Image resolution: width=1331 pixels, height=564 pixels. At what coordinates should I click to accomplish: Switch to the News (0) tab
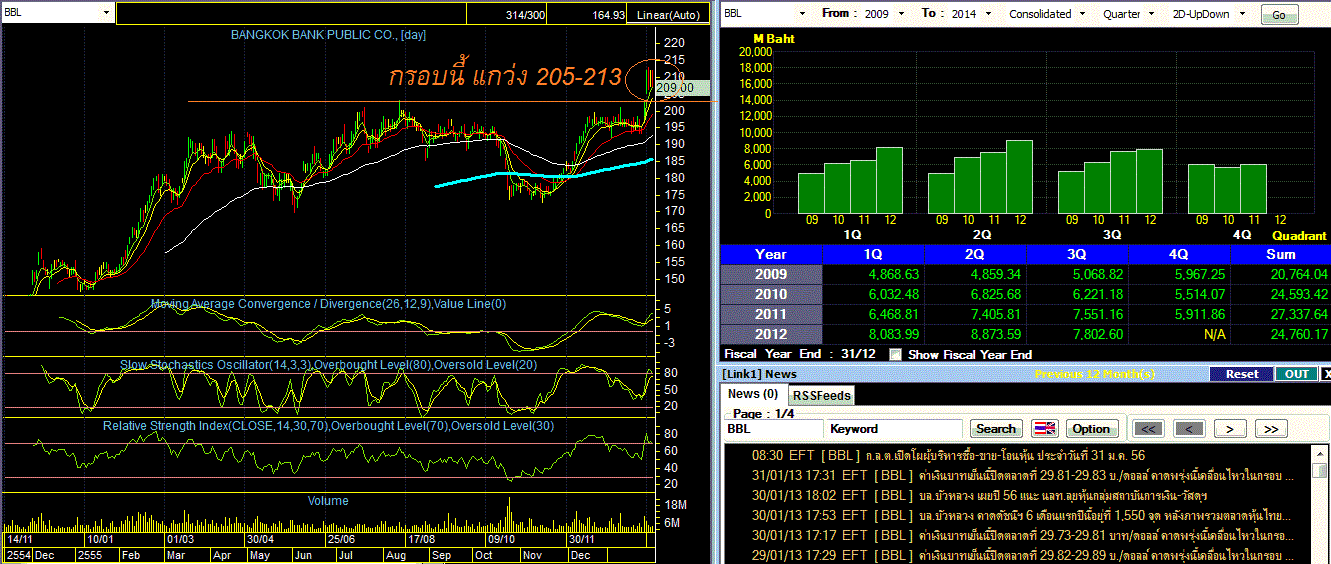coord(753,394)
